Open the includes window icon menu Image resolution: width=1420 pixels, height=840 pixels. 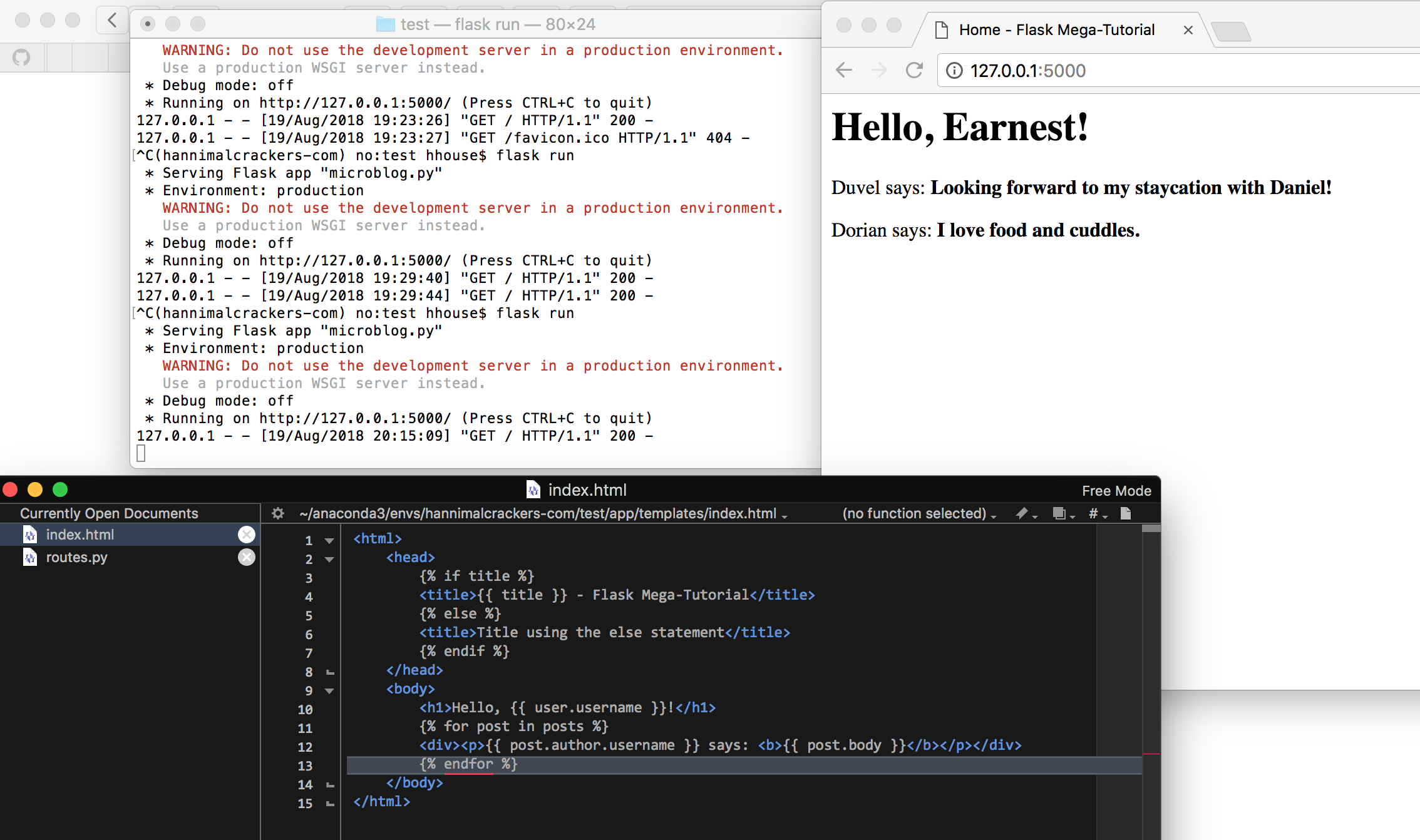pos(1063,514)
